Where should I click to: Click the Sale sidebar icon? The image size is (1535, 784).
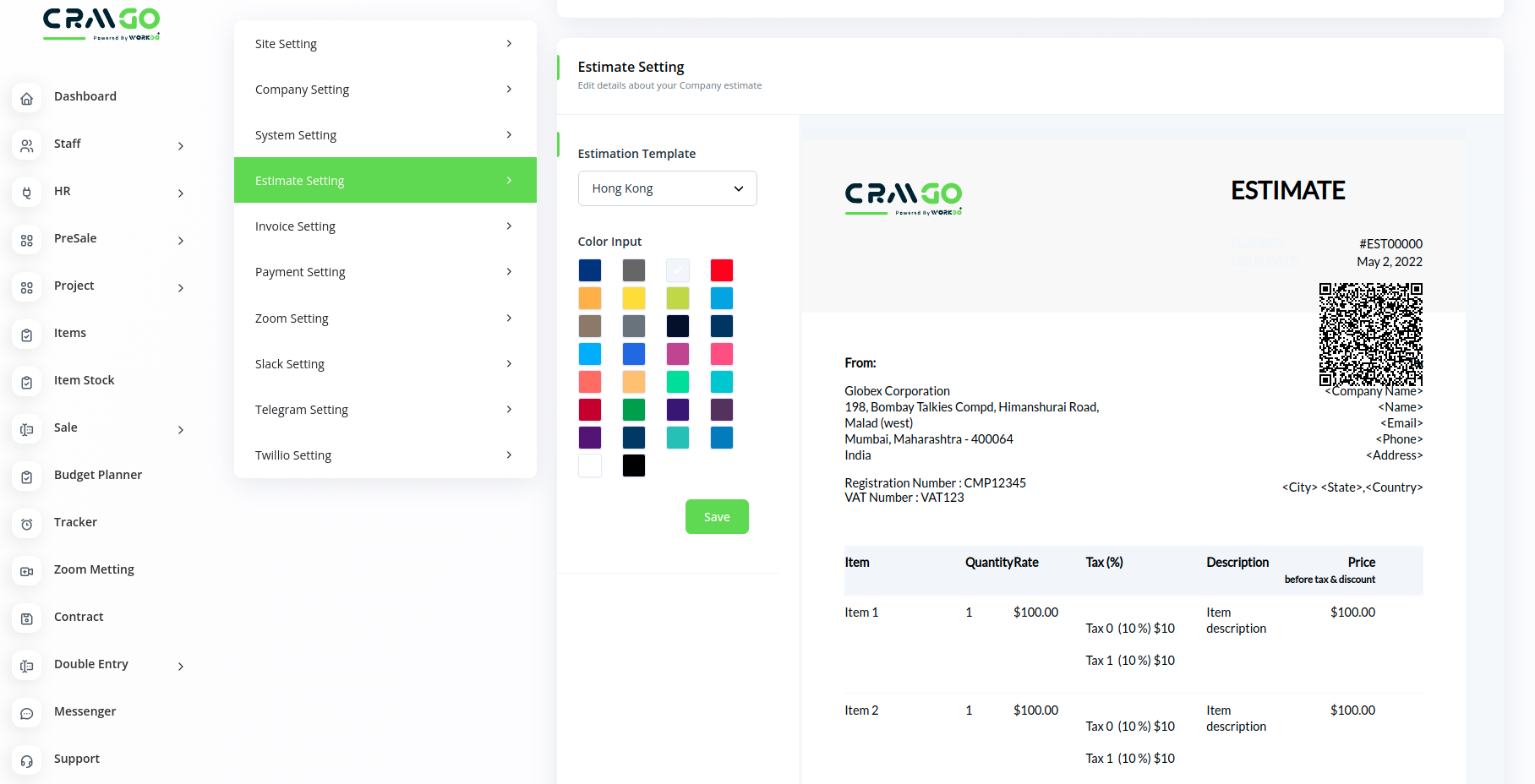click(x=27, y=429)
